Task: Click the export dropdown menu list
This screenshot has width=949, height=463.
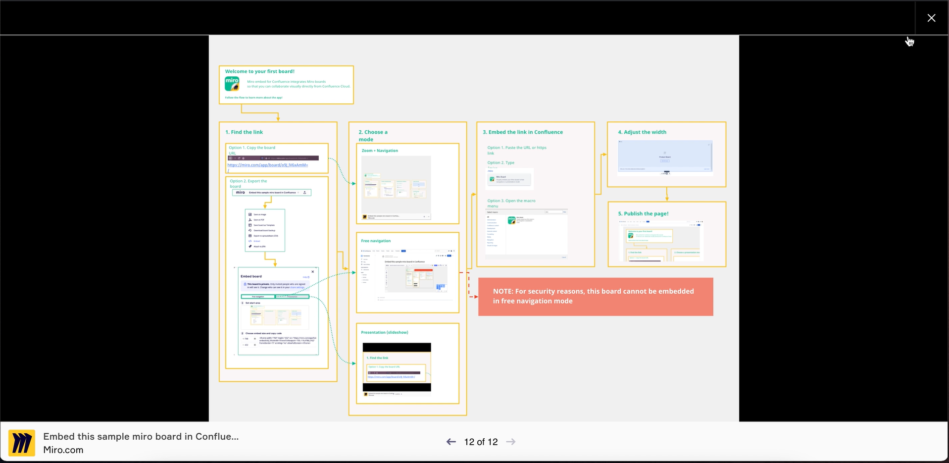Action: pyautogui.click(x=265, y=230)
